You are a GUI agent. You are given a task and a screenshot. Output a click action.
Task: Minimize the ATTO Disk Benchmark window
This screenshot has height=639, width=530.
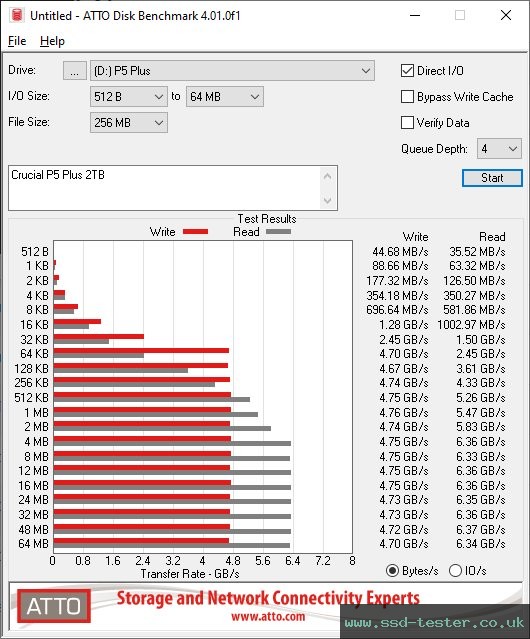(415, 15)
